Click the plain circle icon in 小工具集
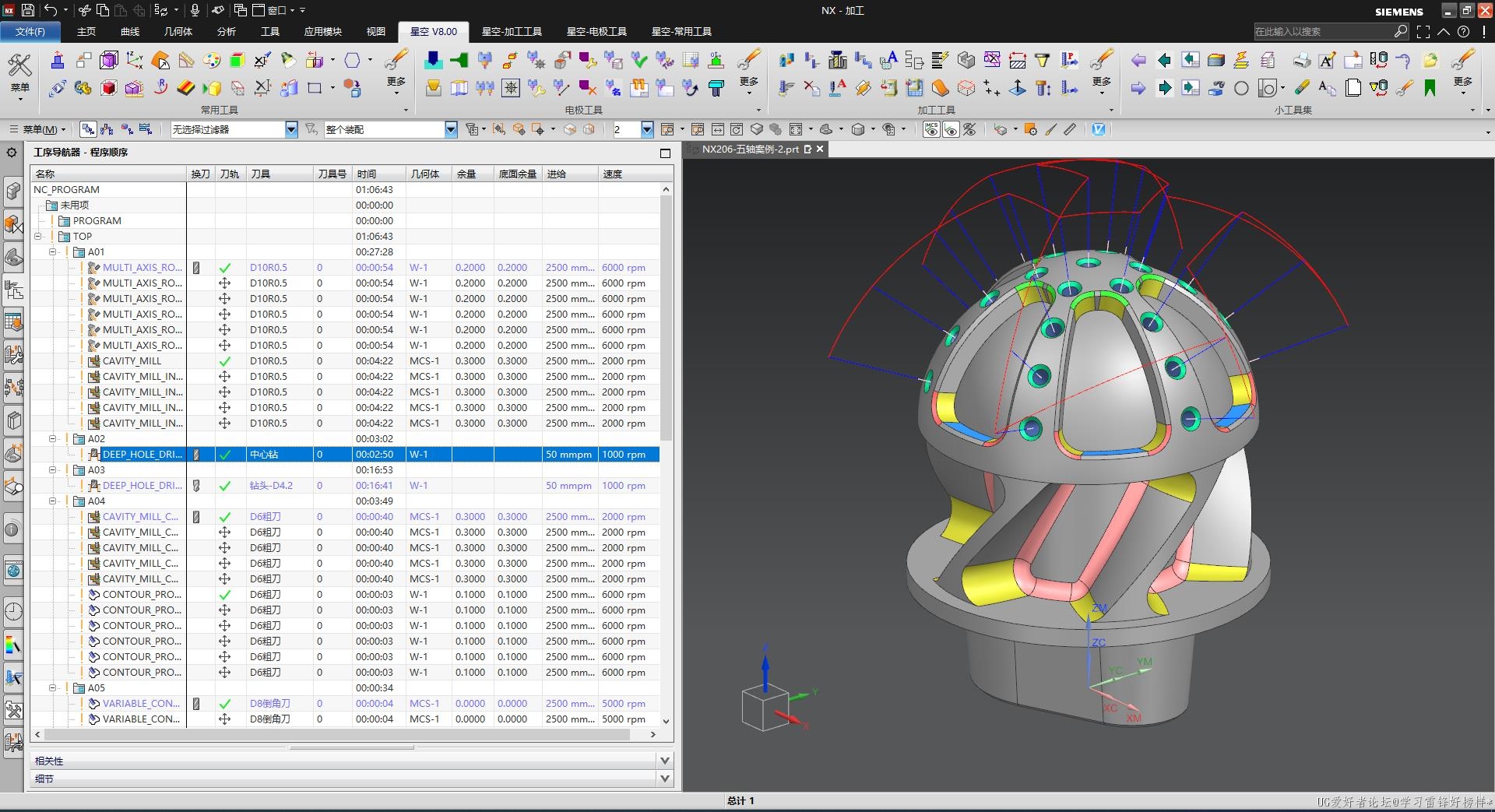Viewport: 1495px width, 812px height. [x=1241, y=88]
